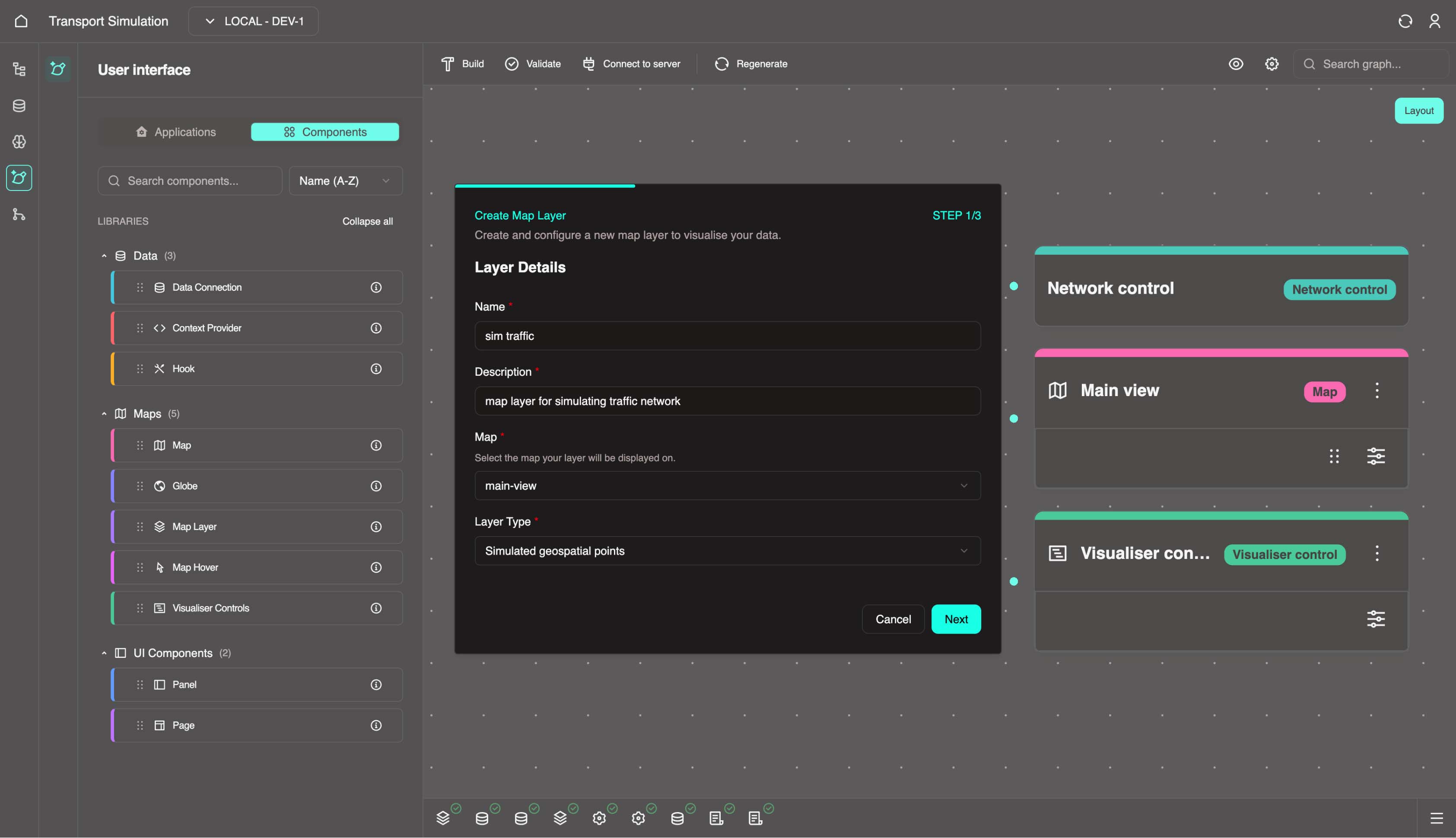1456x838 pixels.
Task: Open the hierarchy tree sidebar icon
Action: tap(19, 70)
